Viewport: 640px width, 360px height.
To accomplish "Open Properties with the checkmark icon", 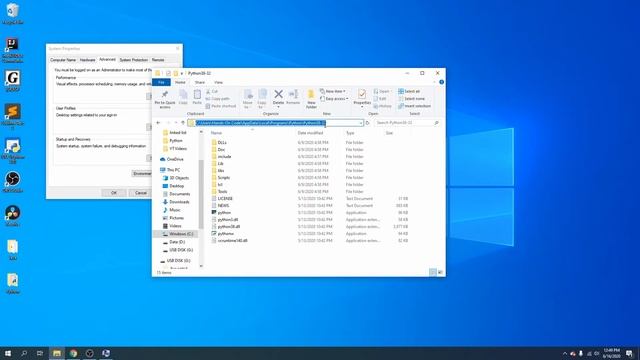I will [x=362, y=97].
